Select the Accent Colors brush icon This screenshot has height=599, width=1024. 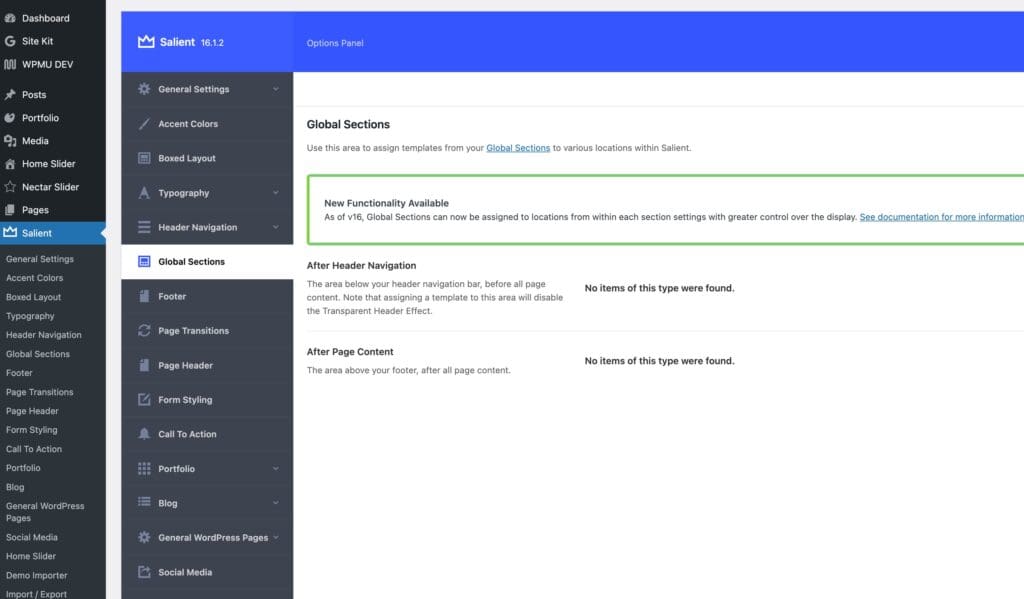tap(144, 124)
